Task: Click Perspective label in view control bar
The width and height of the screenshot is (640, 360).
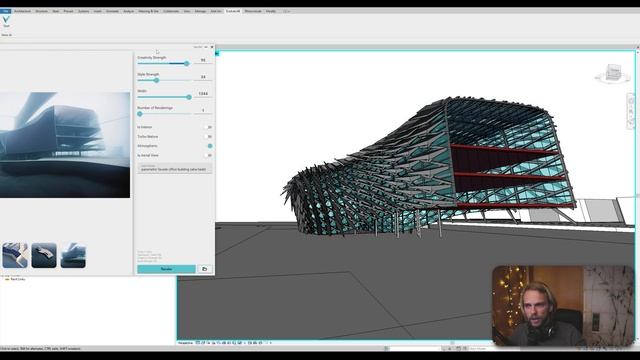Action: [x=185, y=343]
